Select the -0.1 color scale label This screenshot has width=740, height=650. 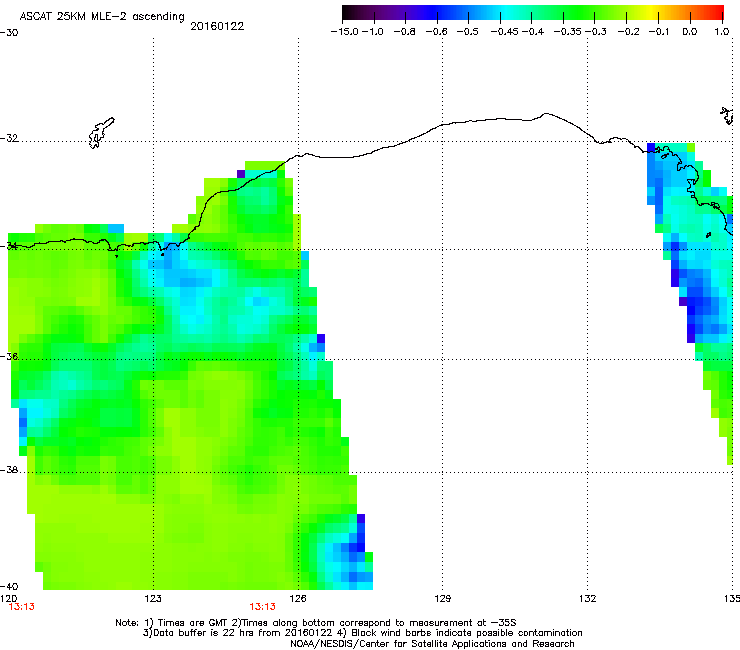659,32
